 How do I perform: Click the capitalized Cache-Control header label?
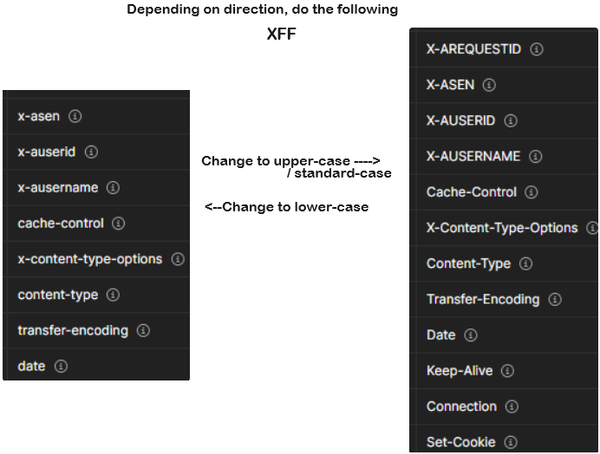[471, 192]
